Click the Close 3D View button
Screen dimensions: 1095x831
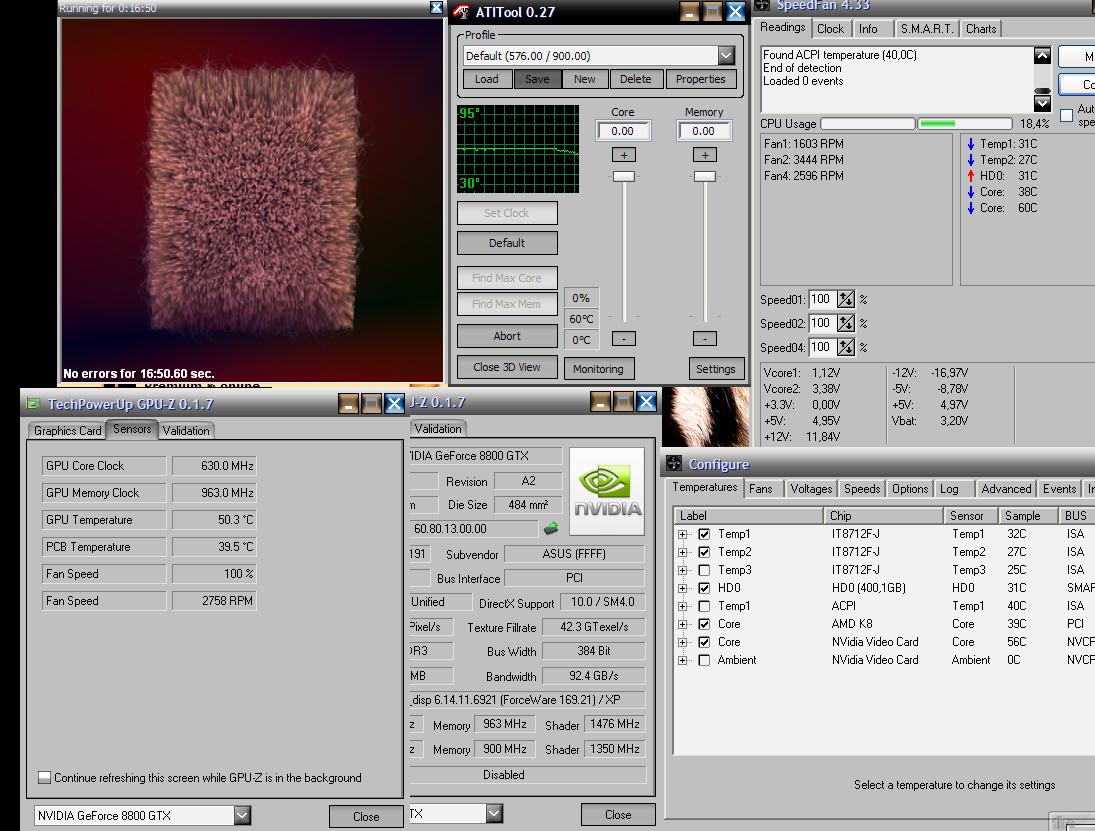click(507, 367)
